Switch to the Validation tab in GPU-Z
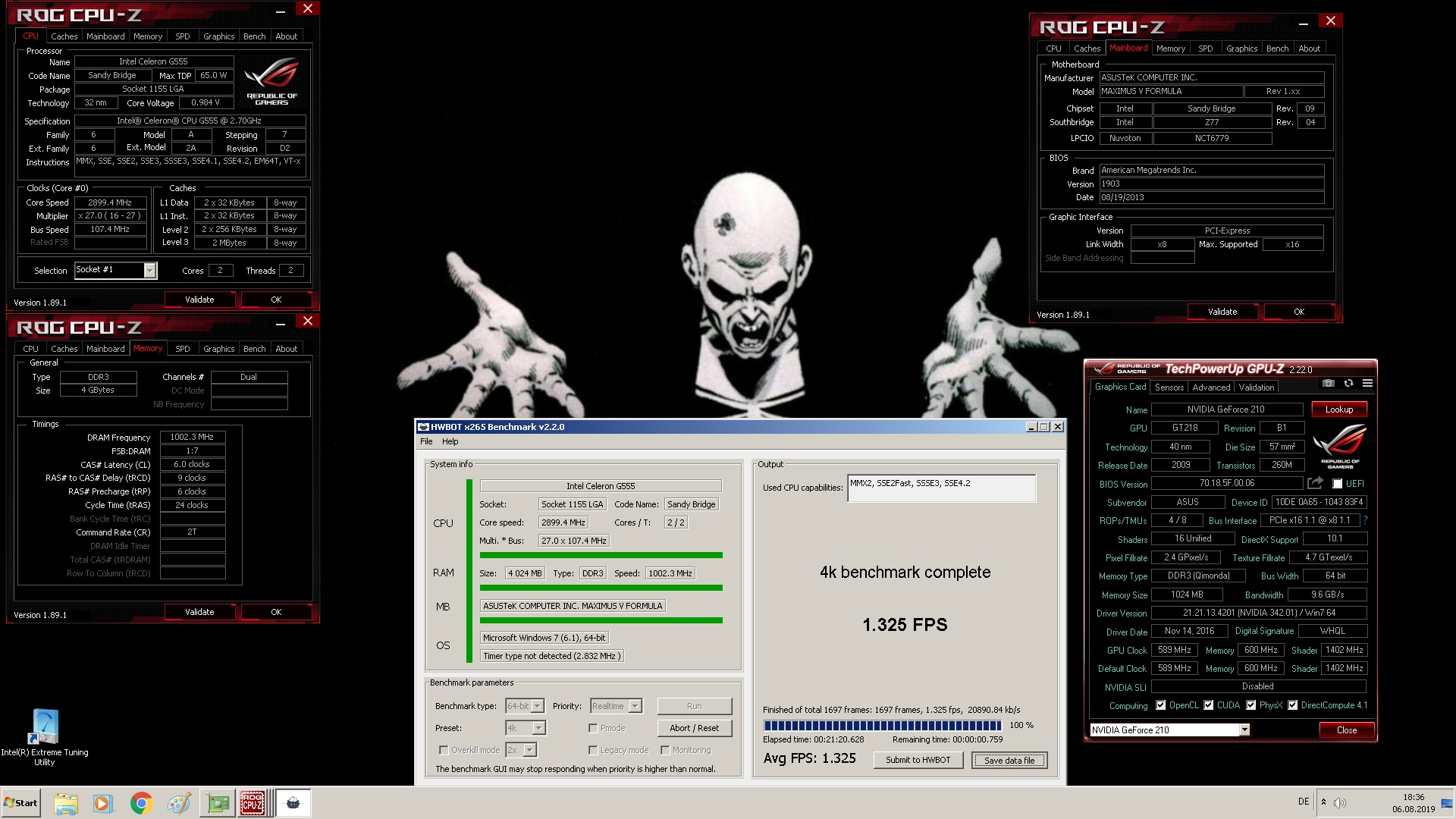The width and height of the screenshot is (1456, 819). [x=1257, y=388]
